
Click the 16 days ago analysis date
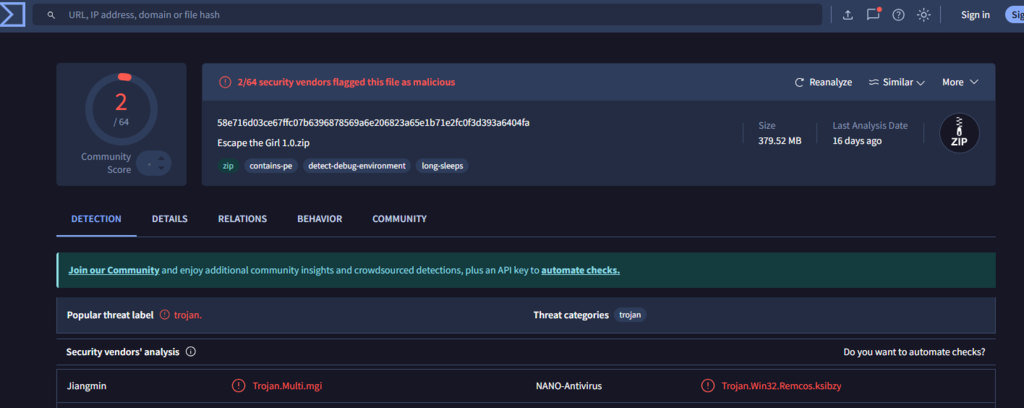tap(857, 140)
